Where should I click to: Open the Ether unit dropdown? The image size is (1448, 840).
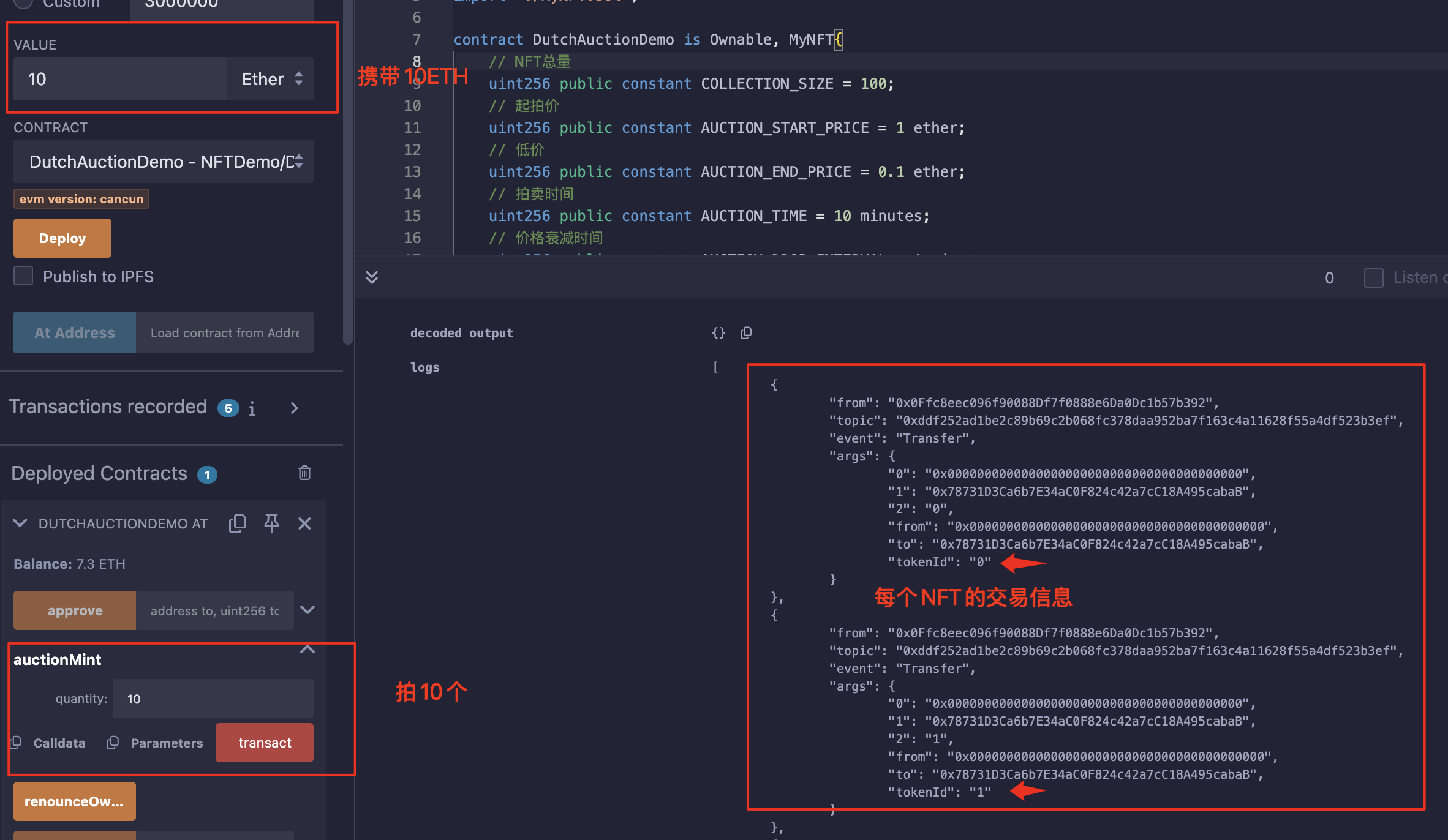tap(271, 79)
